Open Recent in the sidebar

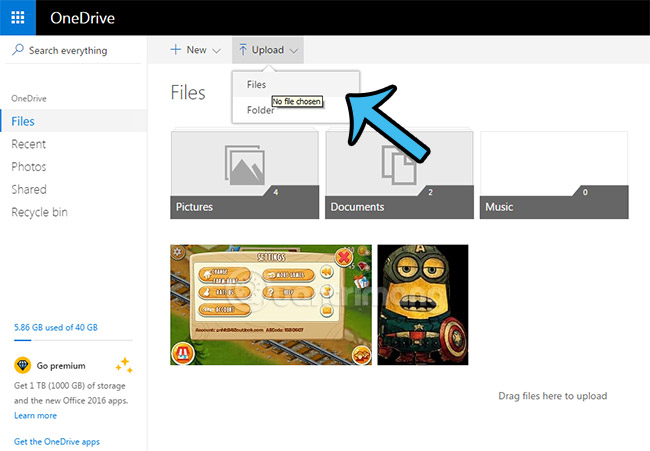(28, 144)
